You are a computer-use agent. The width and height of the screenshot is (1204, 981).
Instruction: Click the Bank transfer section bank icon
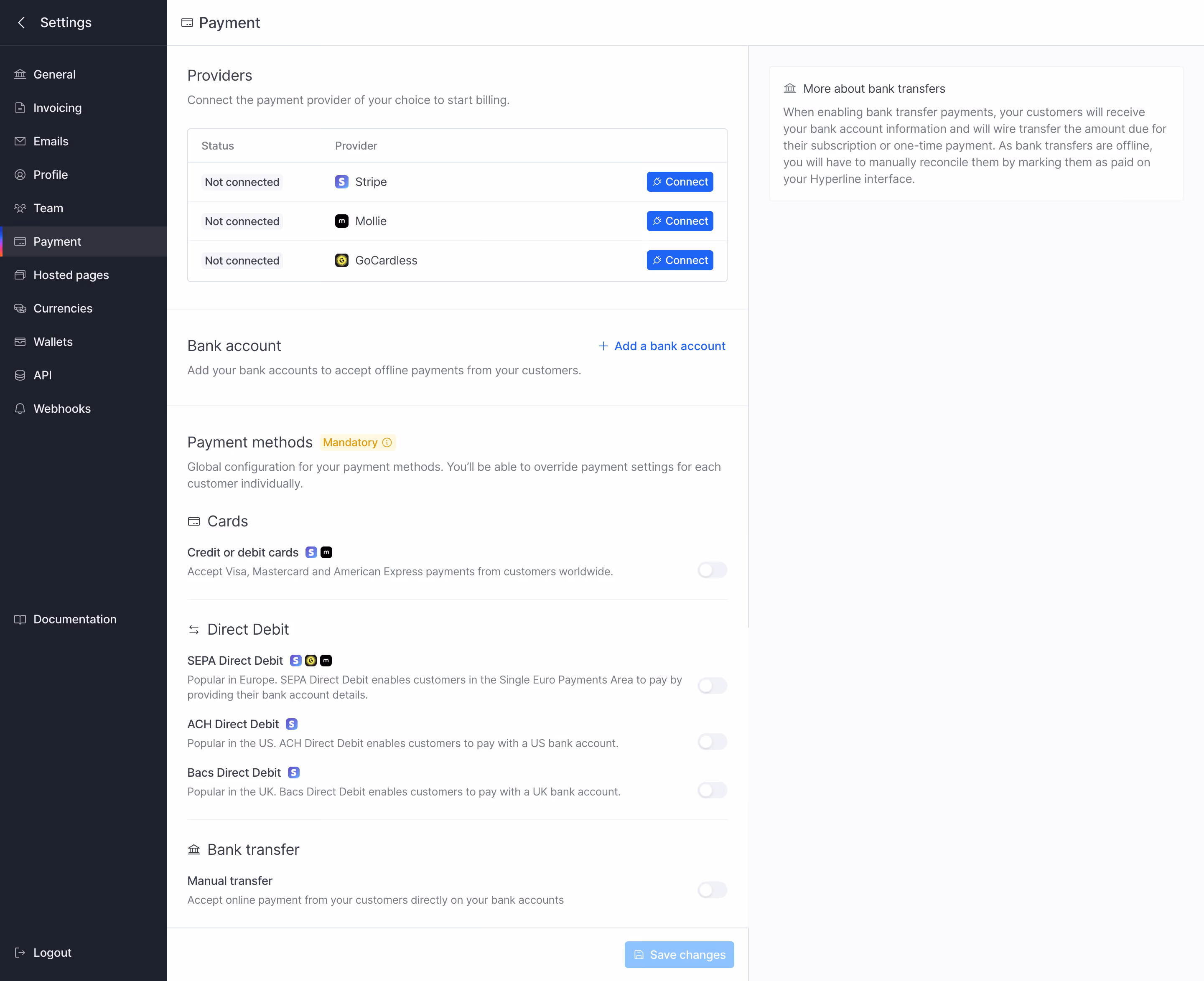point(194,849)
